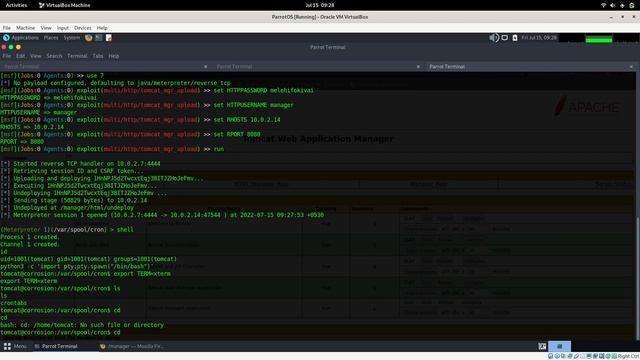Open the terminal Tabs menu

click(98, 56)
